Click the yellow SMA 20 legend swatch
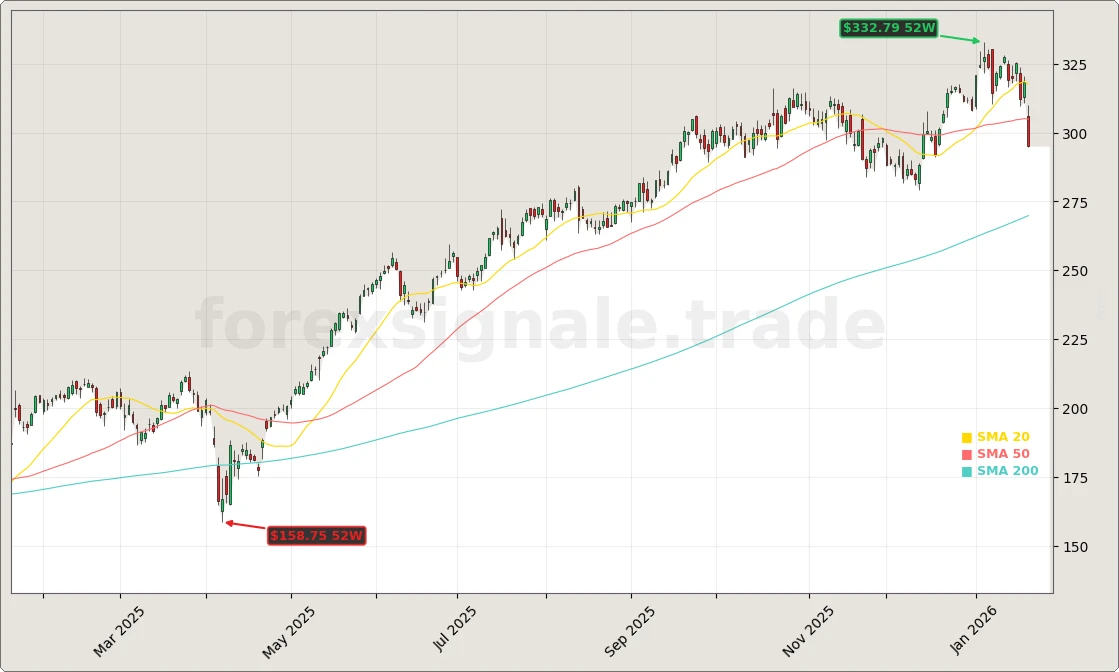Image resolution: width=1119 pixels, height=672 pixels. (966, 438)
